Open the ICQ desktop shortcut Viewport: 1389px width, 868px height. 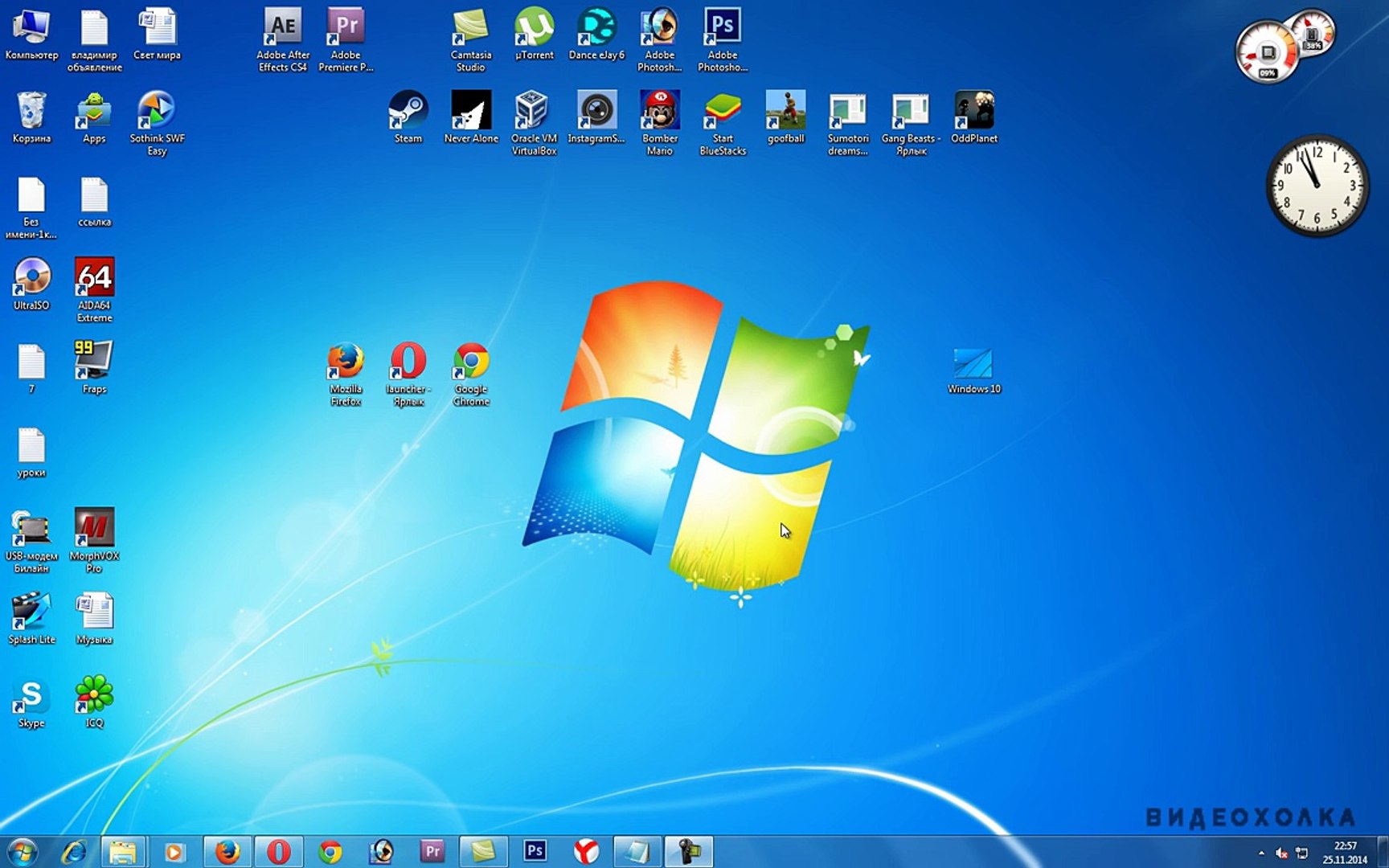(x=94, y=702)
